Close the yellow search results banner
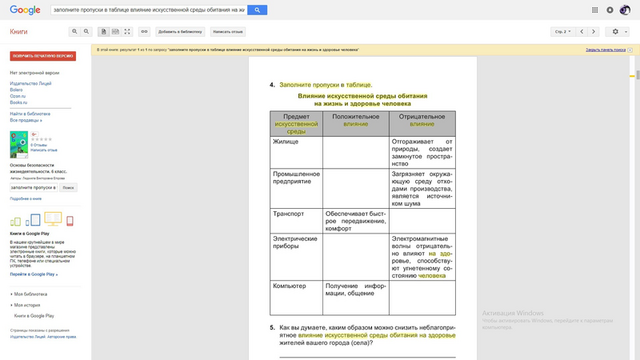The width and height of the screenshot is (640, 360). [630, 50]
